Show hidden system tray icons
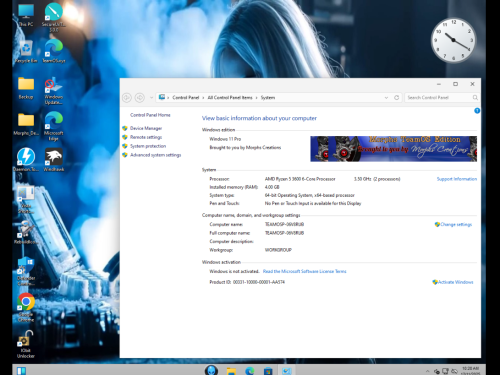500x375 pixels. click(427, 371)
